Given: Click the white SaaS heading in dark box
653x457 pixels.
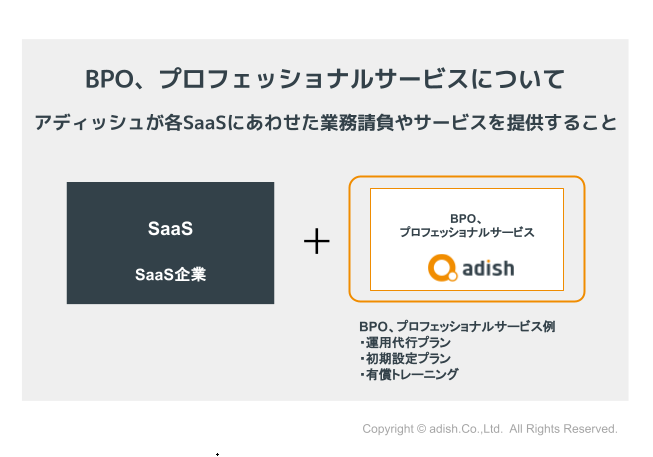Looking at the screenshot, I should pyautogui.click(x=170, y=228).
